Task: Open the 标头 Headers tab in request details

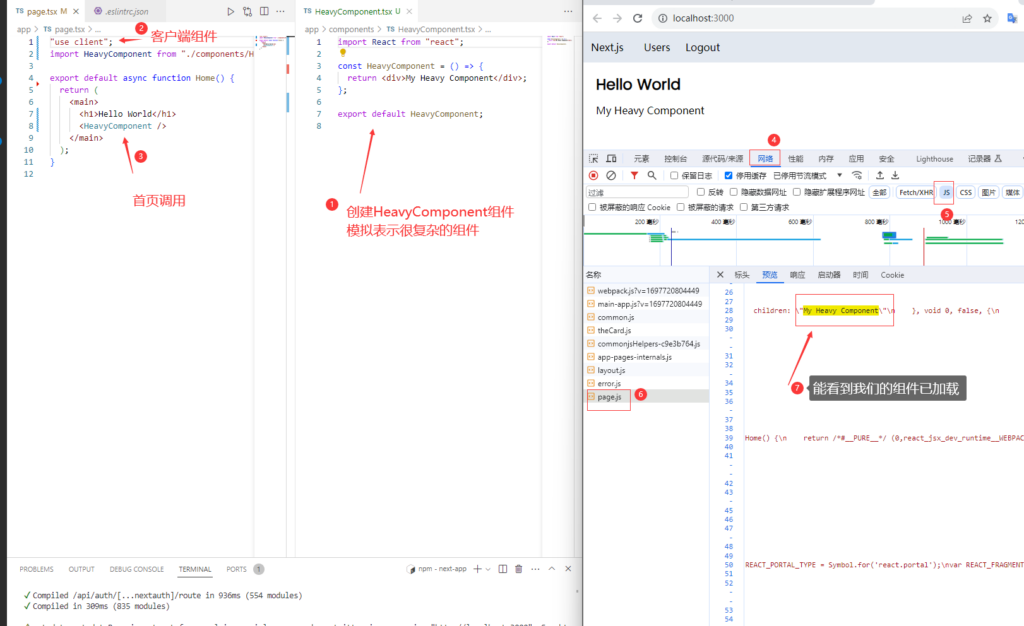Action: coord(742,275)
